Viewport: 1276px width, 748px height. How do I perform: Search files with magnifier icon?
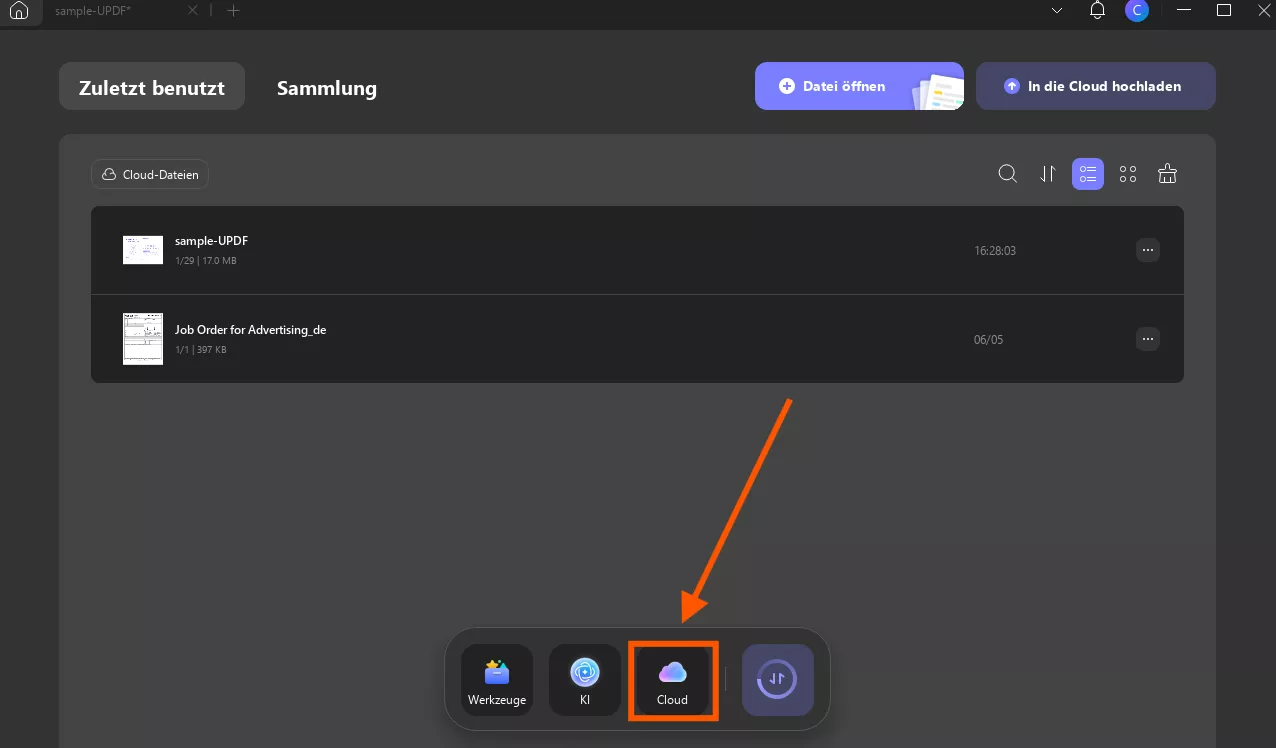tap(1008, 174)
